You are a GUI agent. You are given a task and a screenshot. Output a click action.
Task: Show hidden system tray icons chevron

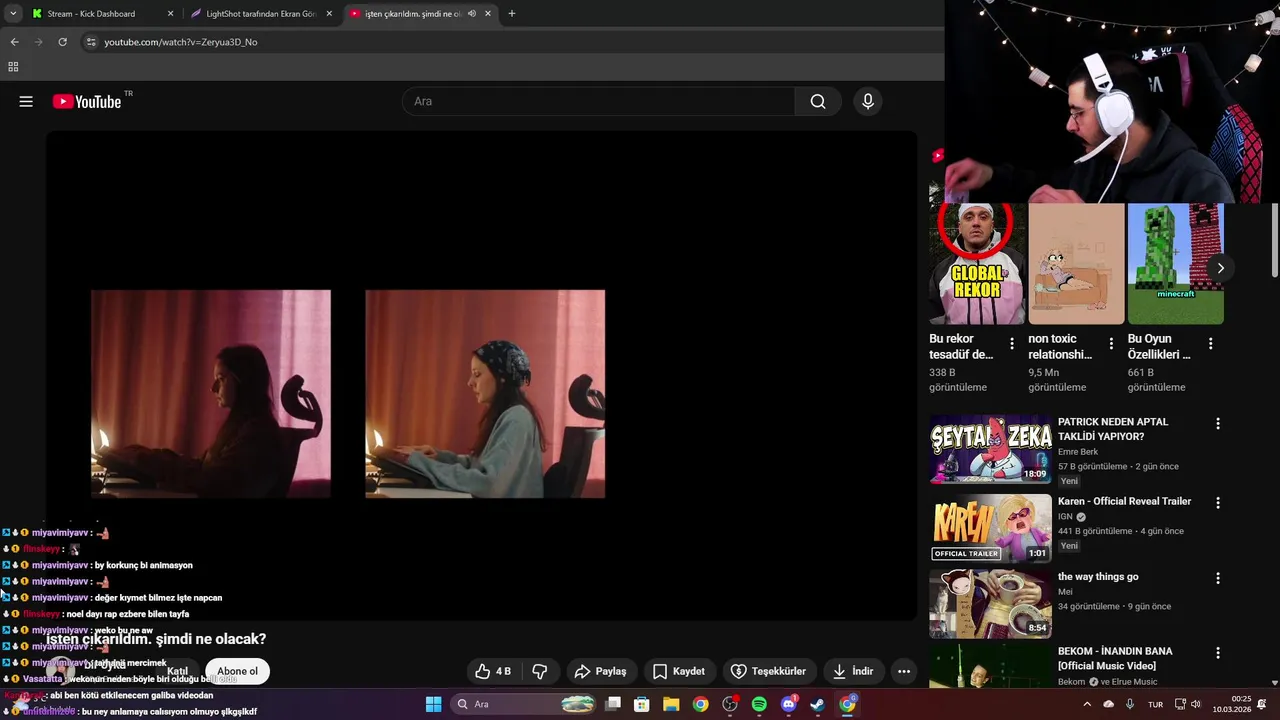point(1087,704)
